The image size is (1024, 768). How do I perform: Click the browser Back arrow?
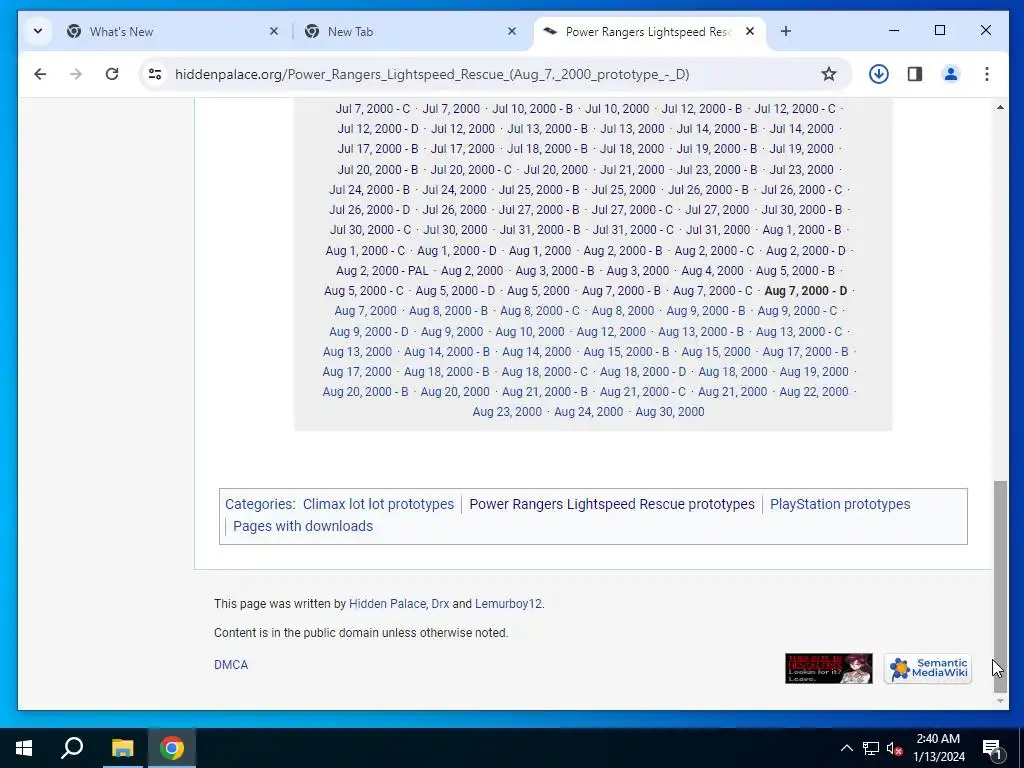(x=40, y=74)
